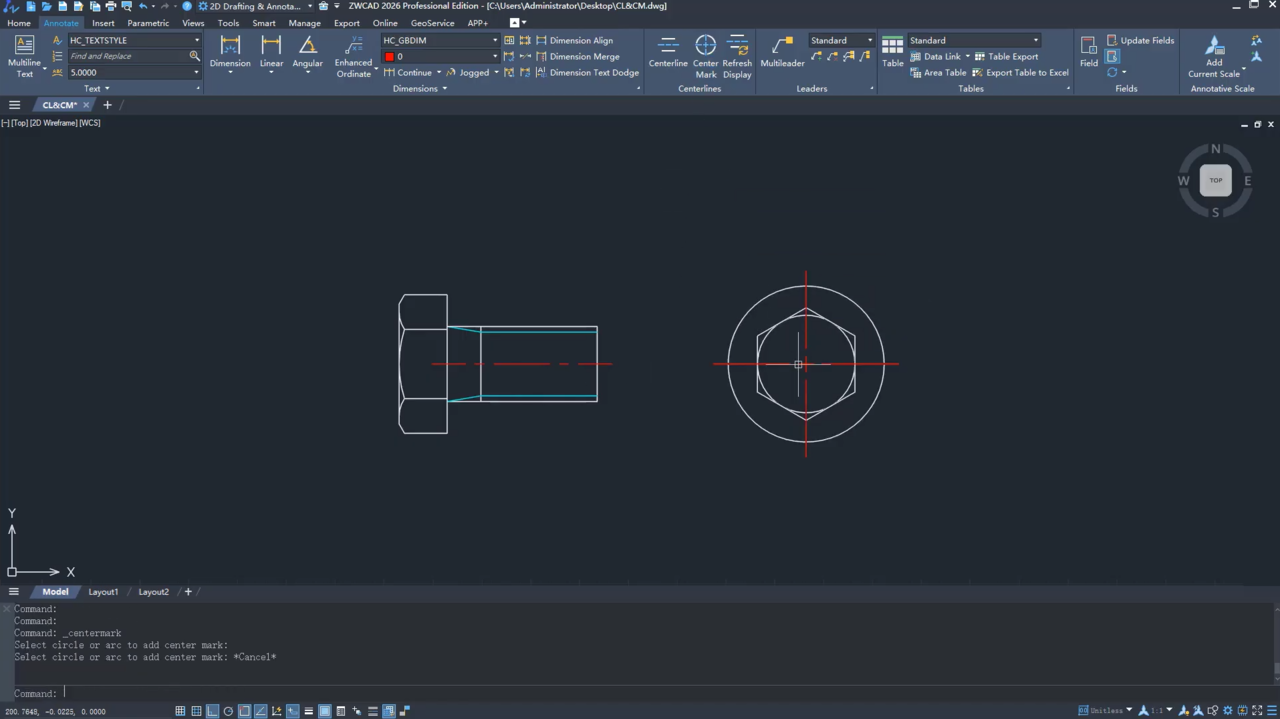Click the Print icon in quick access toolbar
Viewport: 1280px width, 719px height.
click(111, 6)
